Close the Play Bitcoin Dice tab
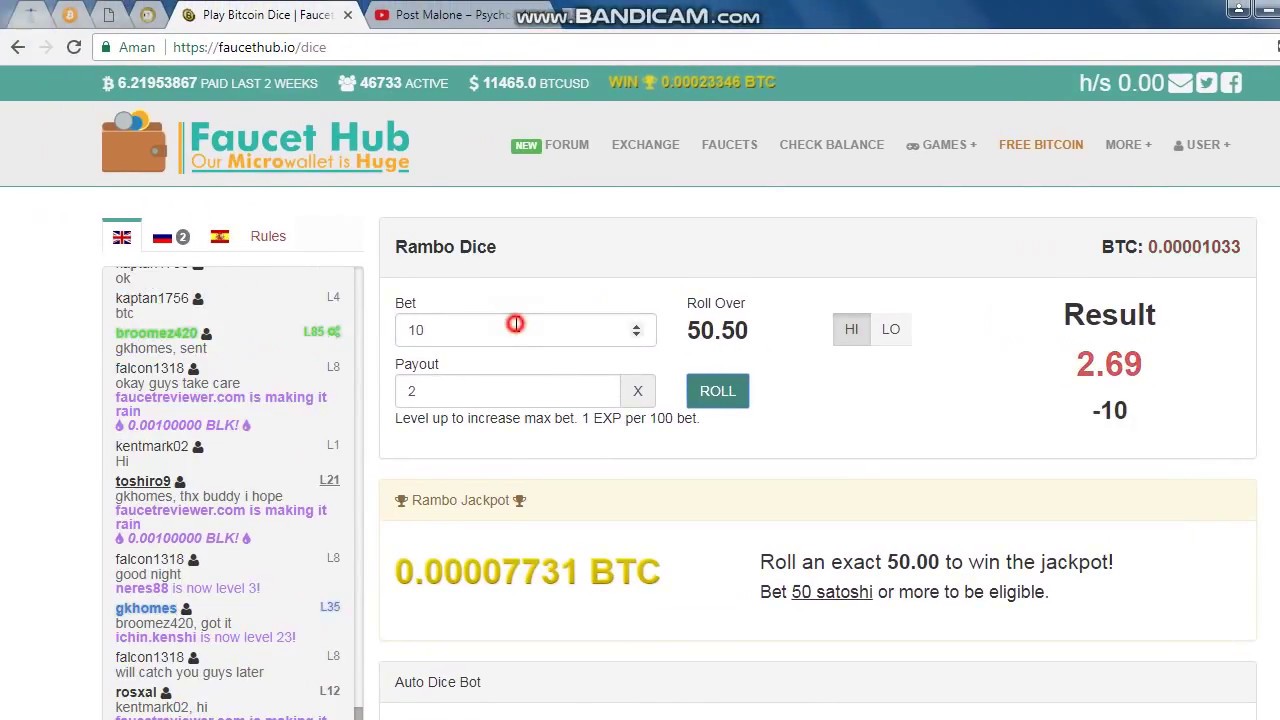 point(348,15)
